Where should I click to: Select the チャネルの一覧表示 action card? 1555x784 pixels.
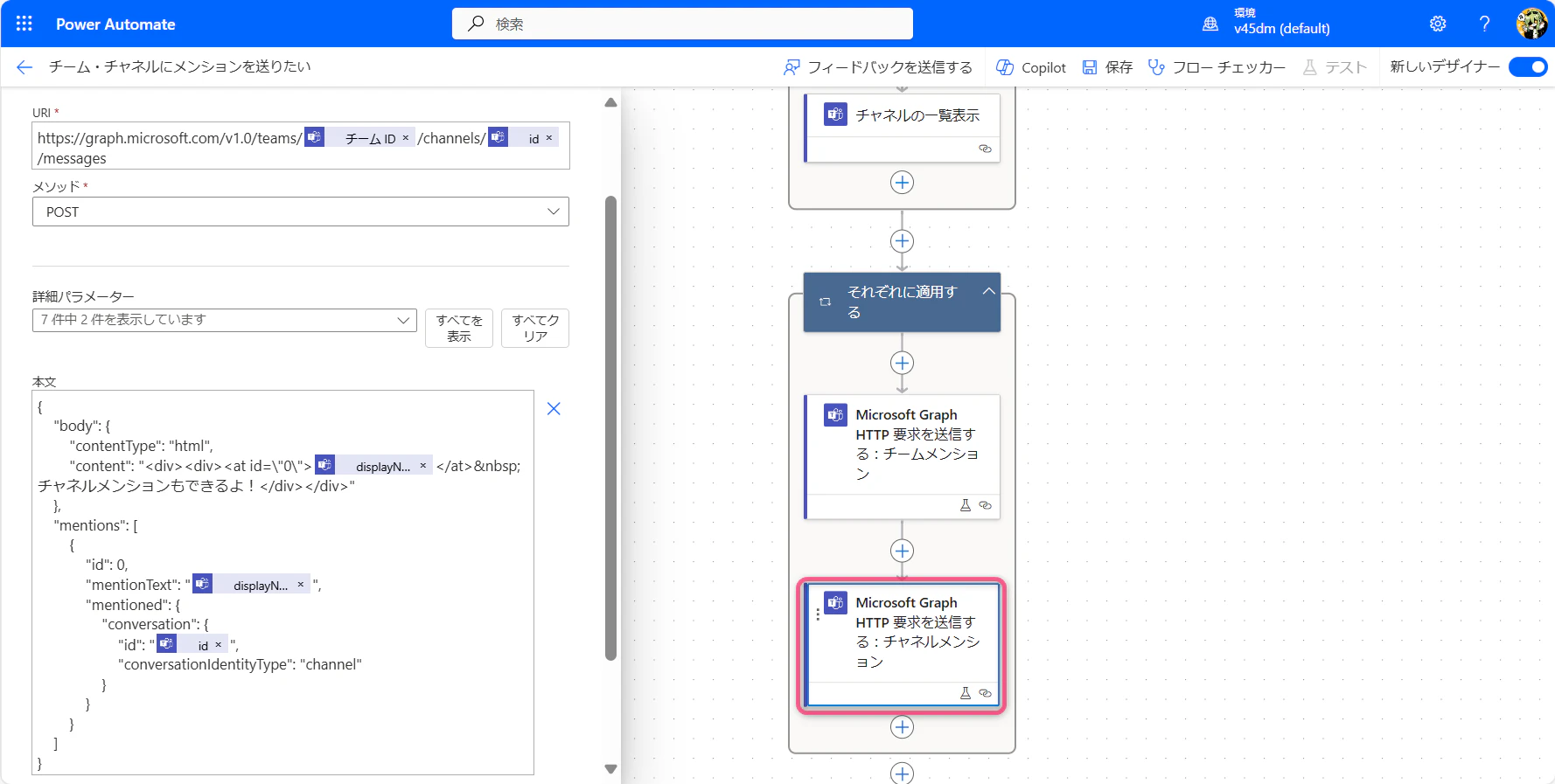click(902, 128)
